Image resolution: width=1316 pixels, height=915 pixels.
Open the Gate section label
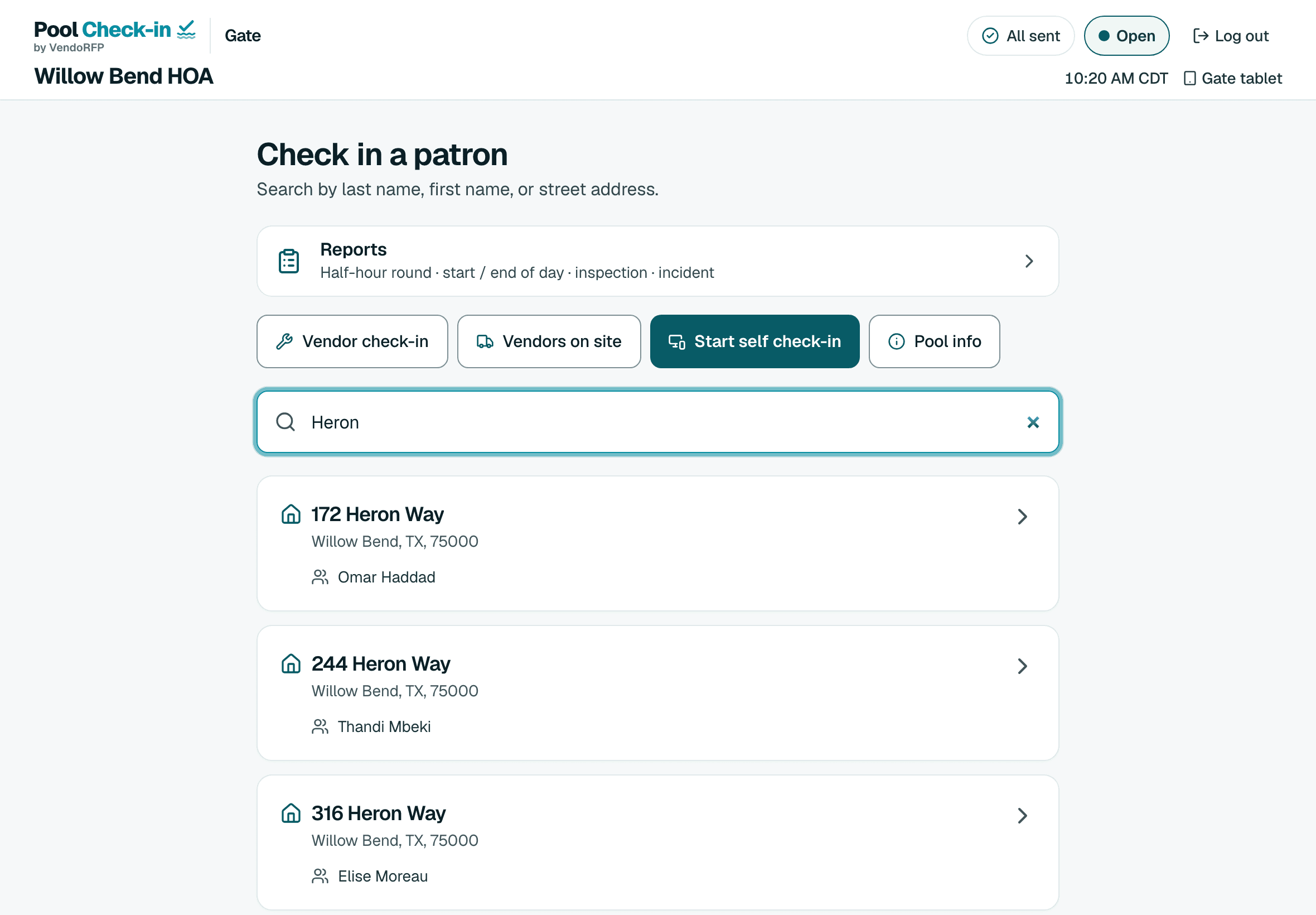pyautogui.click(x=243, y=36)
